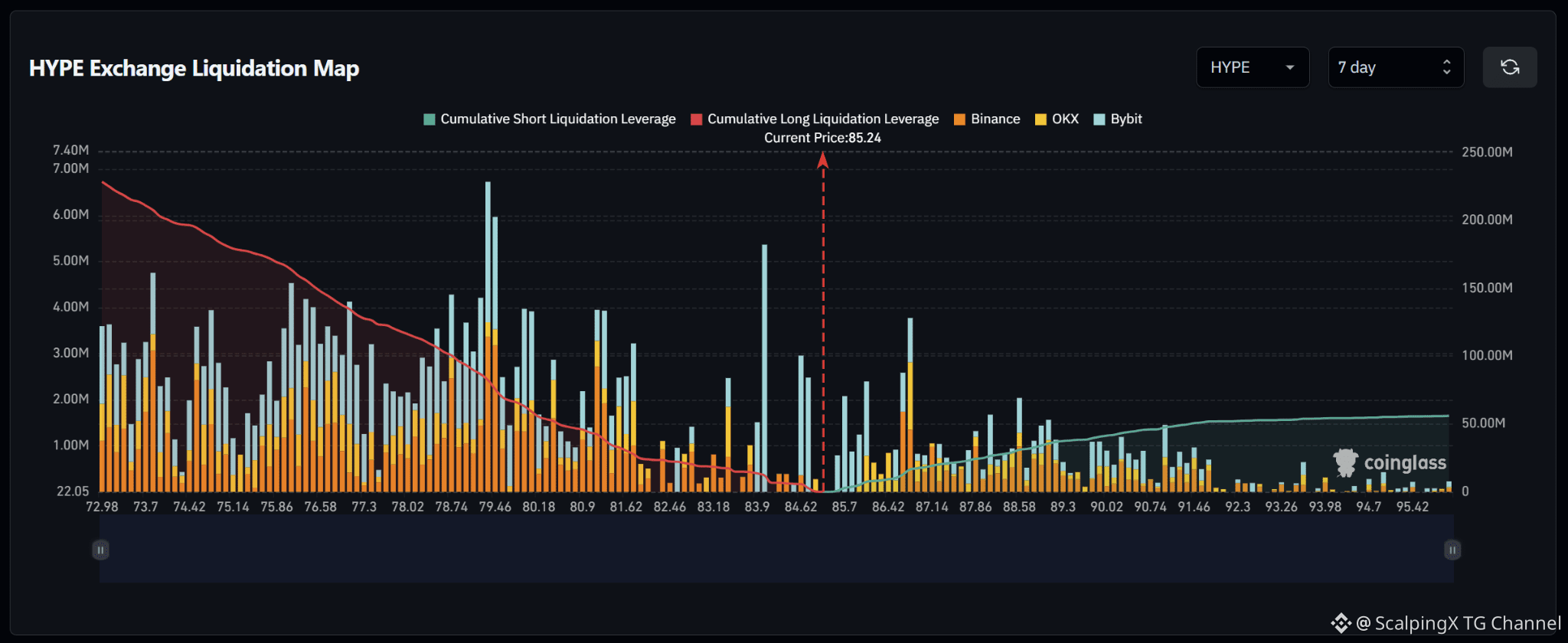Viewport: 1568px width, 643px height.
Task: Open the HYPE coin dropdown
Action: coord(1253,67)
